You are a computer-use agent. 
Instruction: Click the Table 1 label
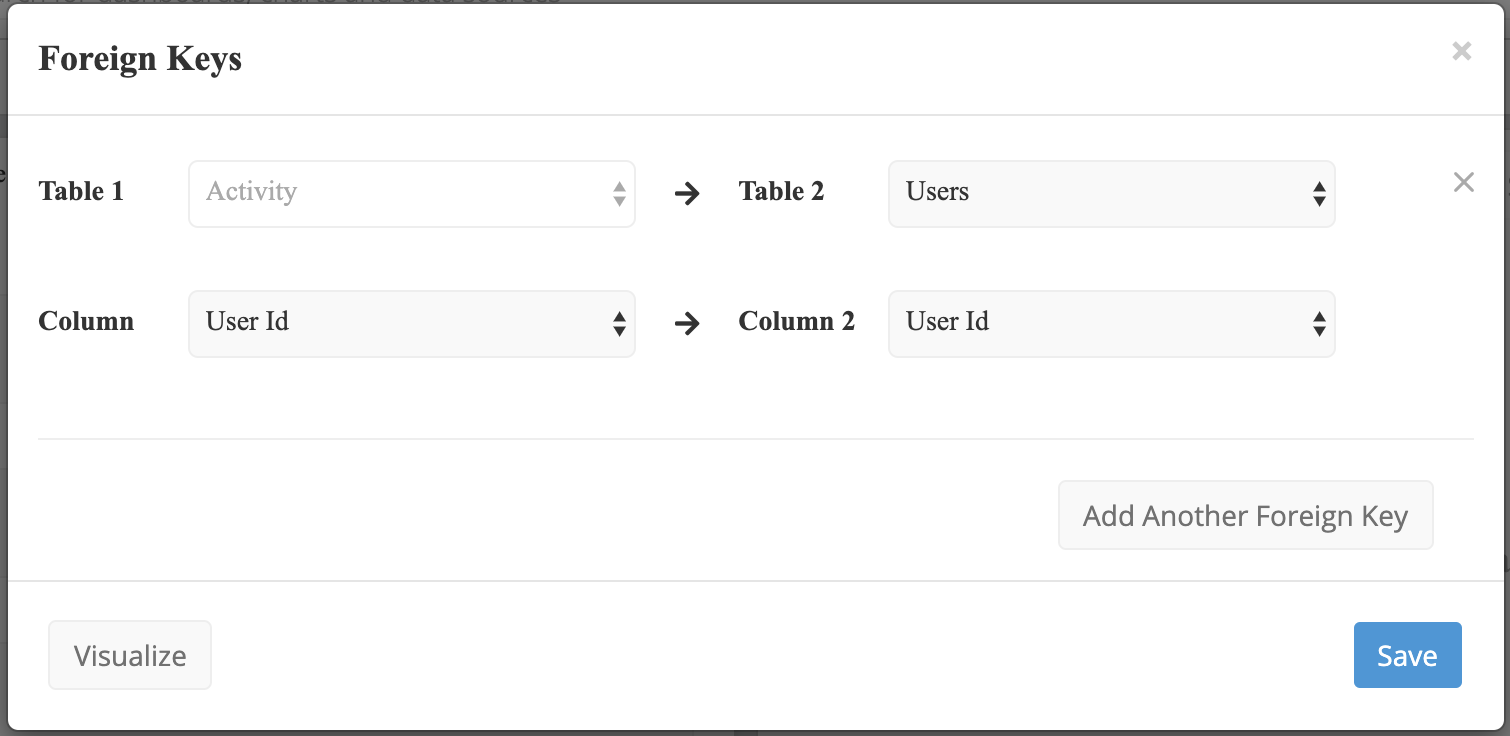pos(81,191)
